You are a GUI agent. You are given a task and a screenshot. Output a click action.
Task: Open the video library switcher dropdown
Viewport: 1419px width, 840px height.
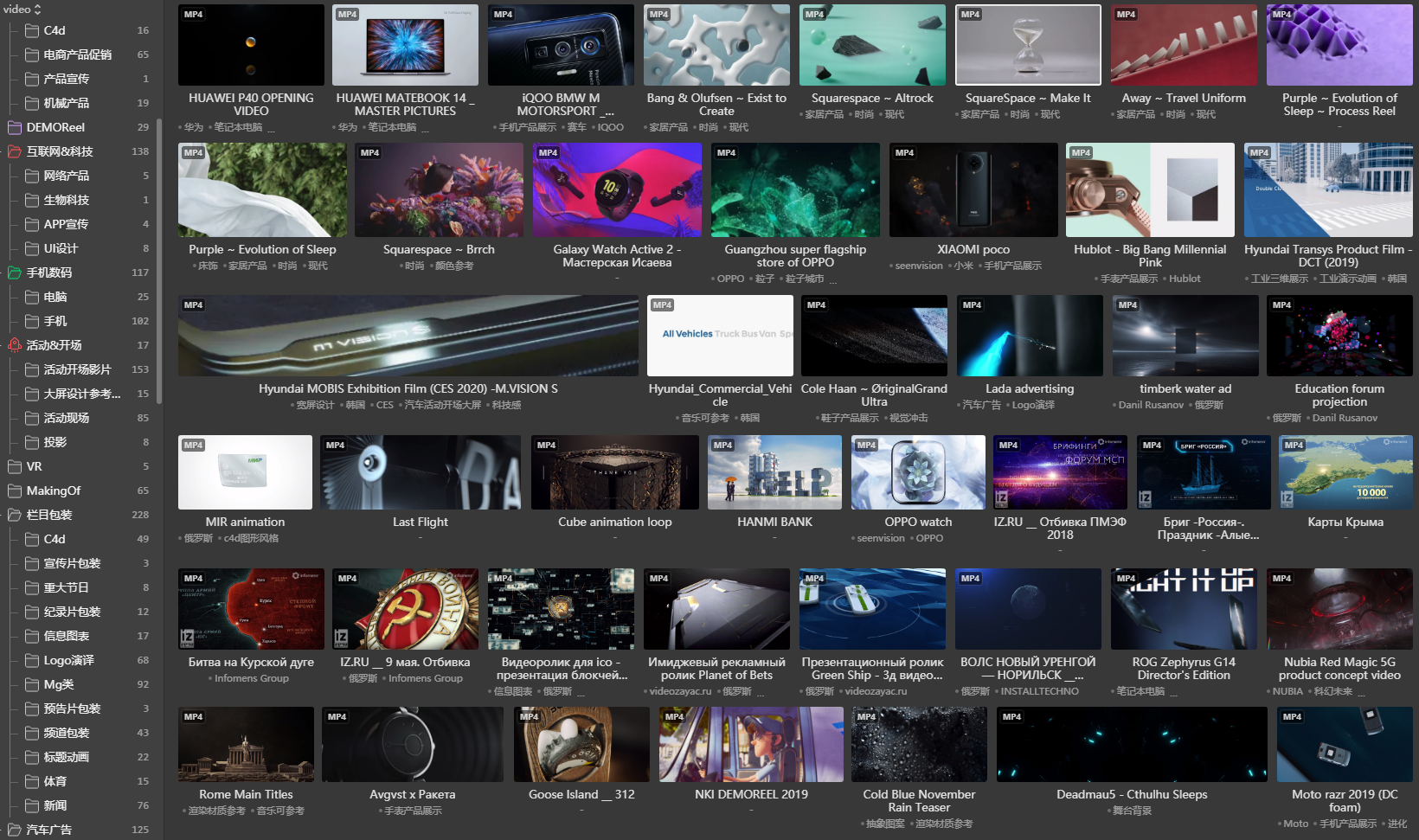pos(22,9)
